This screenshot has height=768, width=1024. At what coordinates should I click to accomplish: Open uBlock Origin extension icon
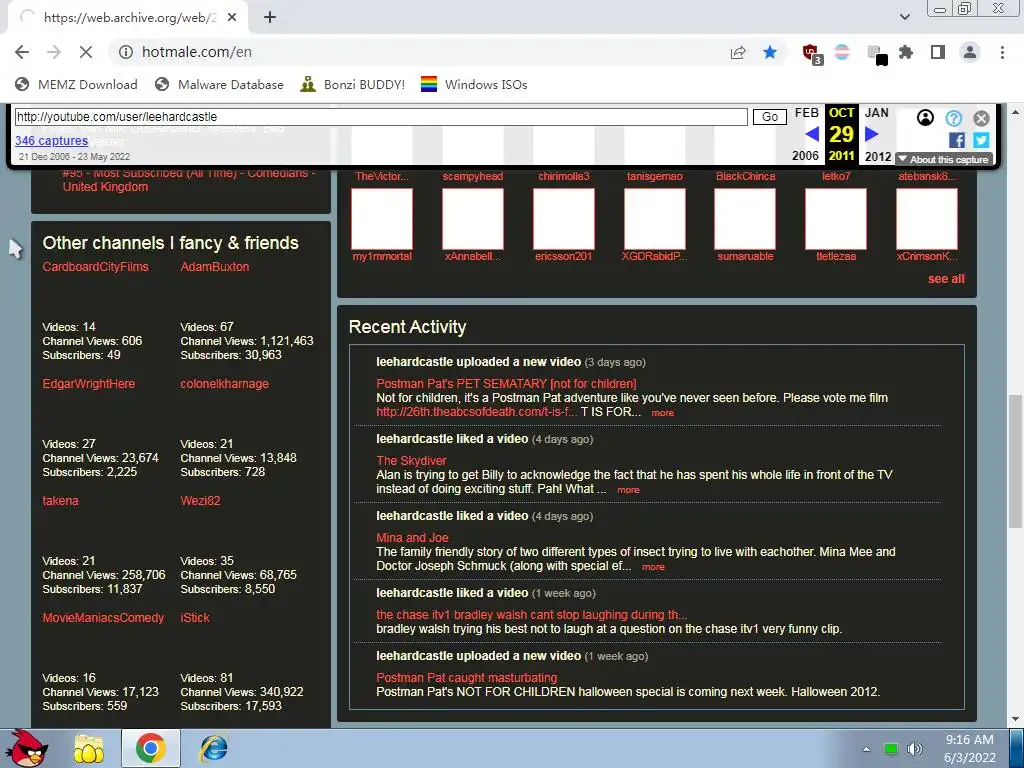812,54
